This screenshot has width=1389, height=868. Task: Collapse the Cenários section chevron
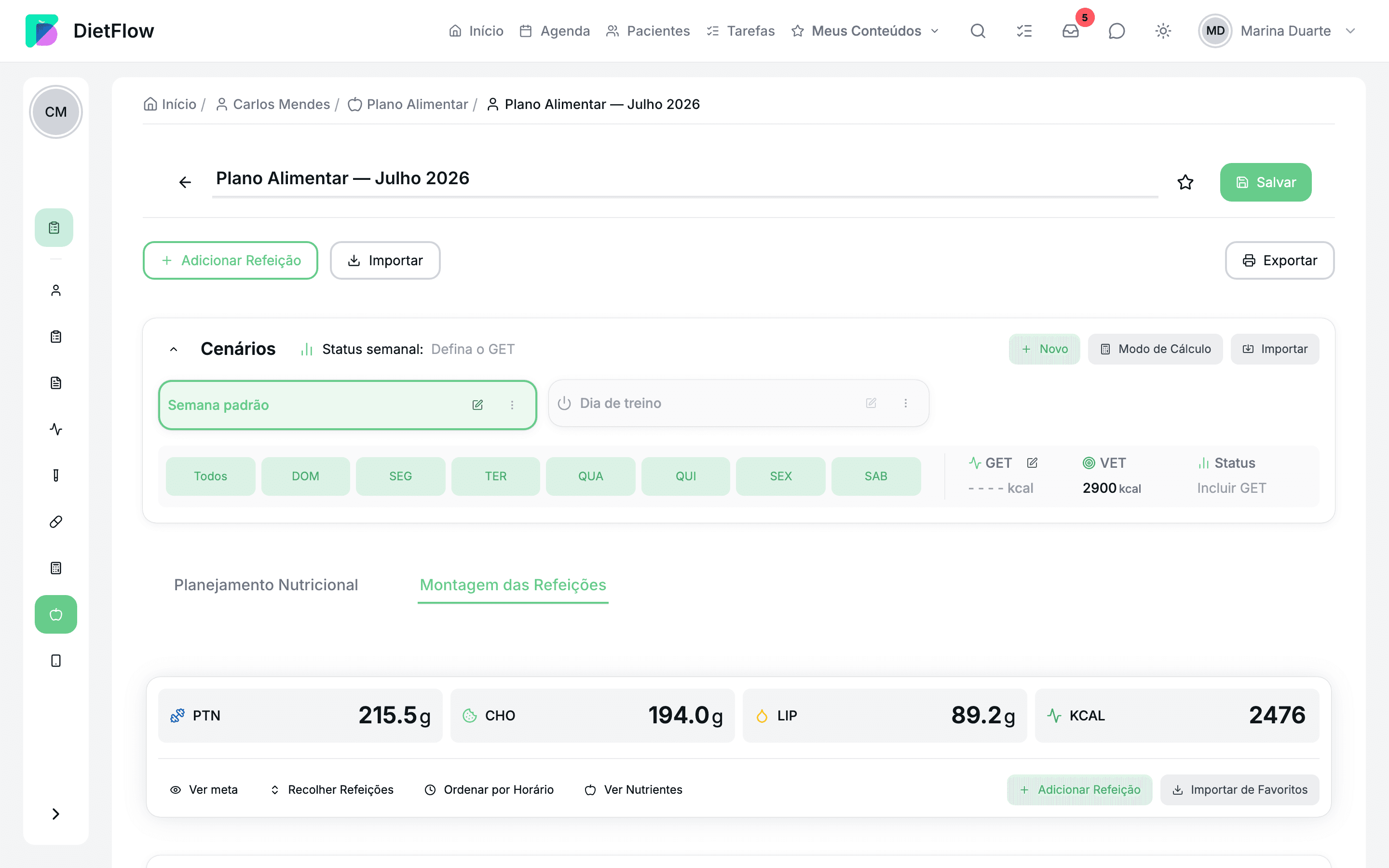[x=174, y=349]
